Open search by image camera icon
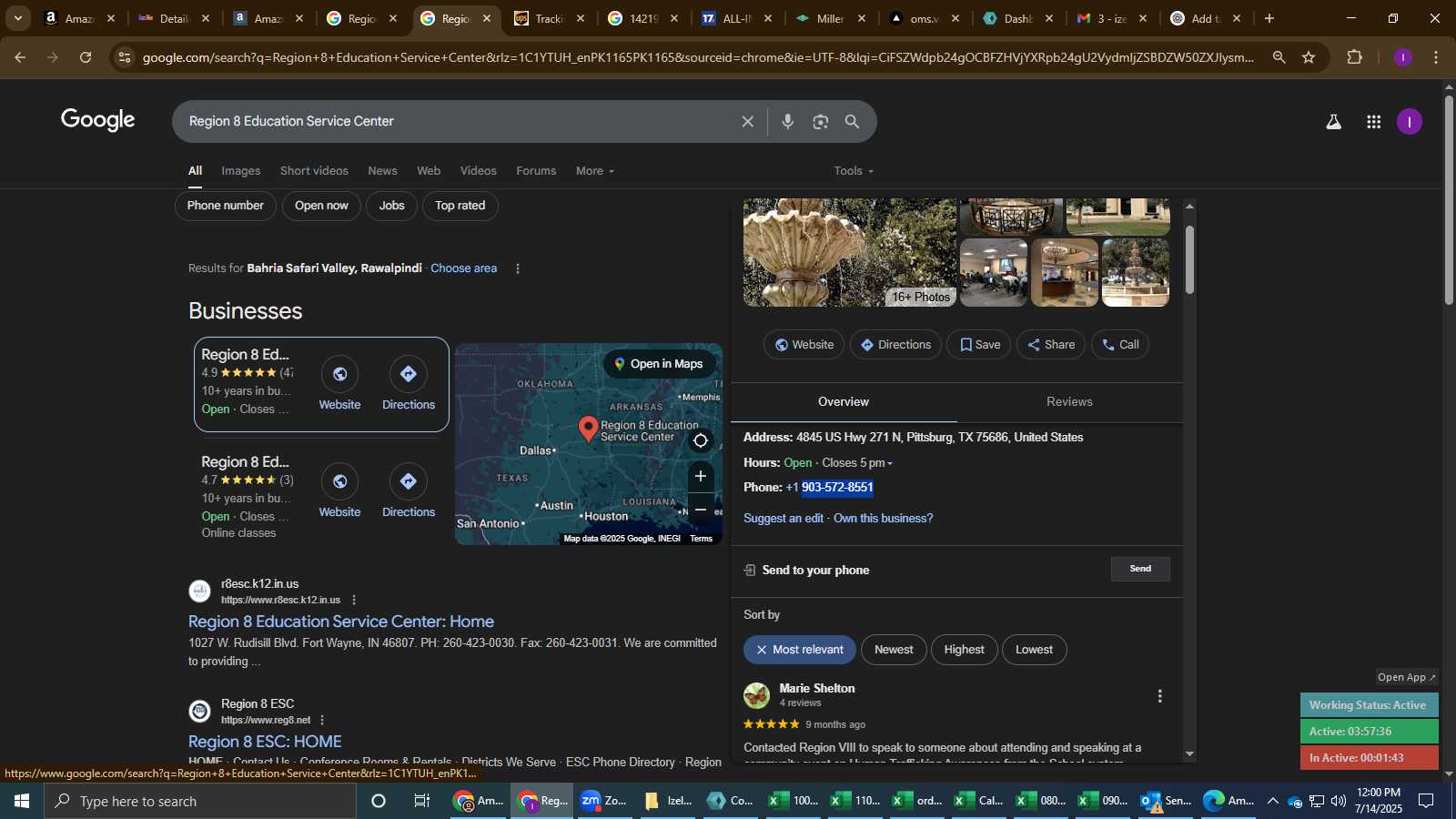 pyautogui.click(x=821, y=121)
